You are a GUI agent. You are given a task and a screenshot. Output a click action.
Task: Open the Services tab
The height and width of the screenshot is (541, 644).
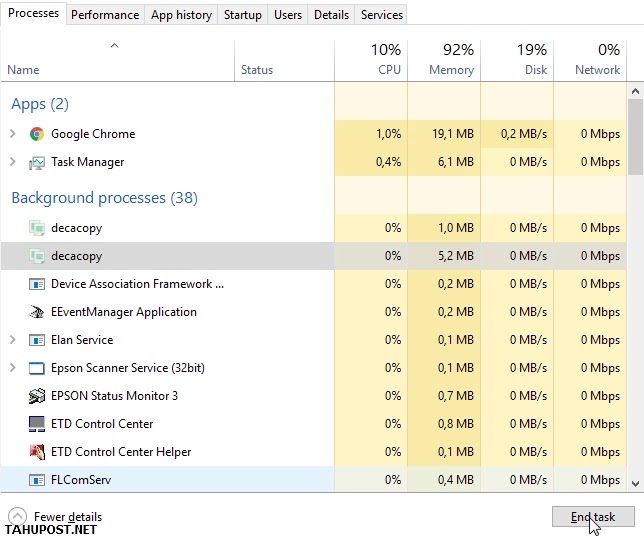pyautogui.click(x=382, y=15)
